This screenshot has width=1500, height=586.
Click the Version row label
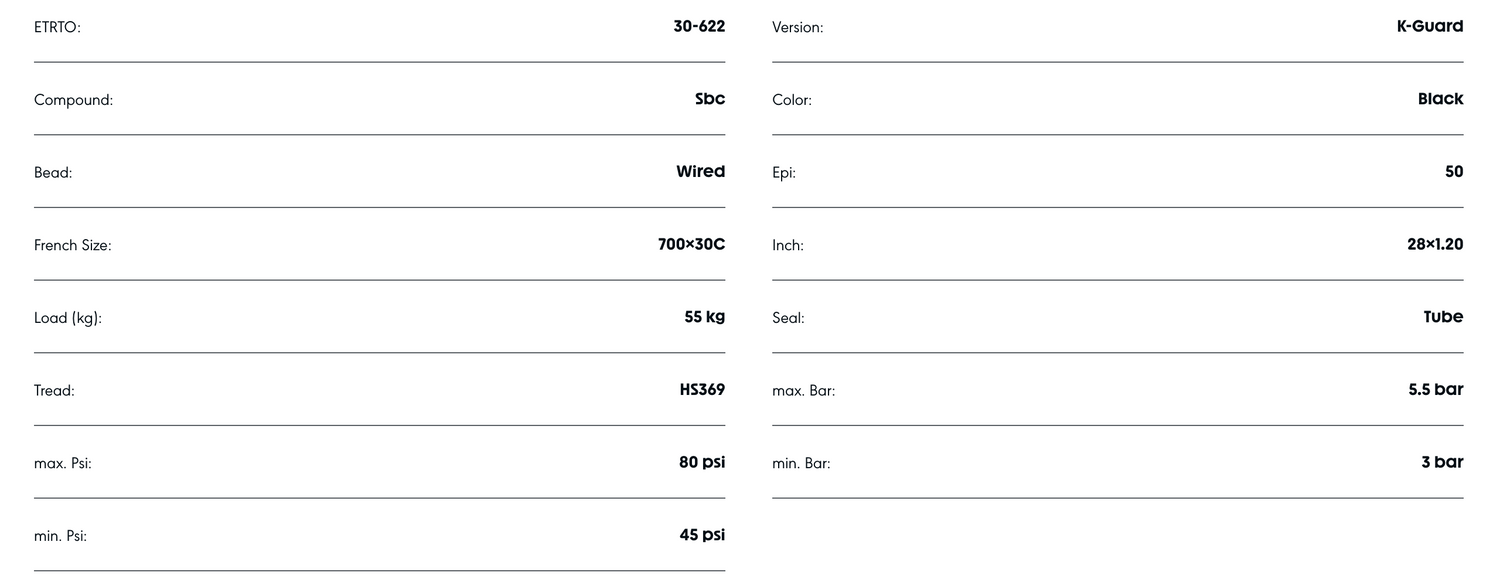[x=797, y=28]
